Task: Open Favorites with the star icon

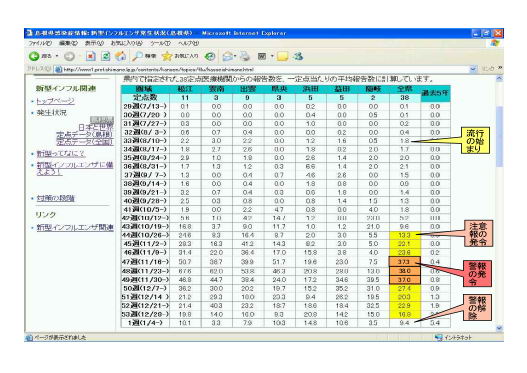Action: [x=167, y=56]
